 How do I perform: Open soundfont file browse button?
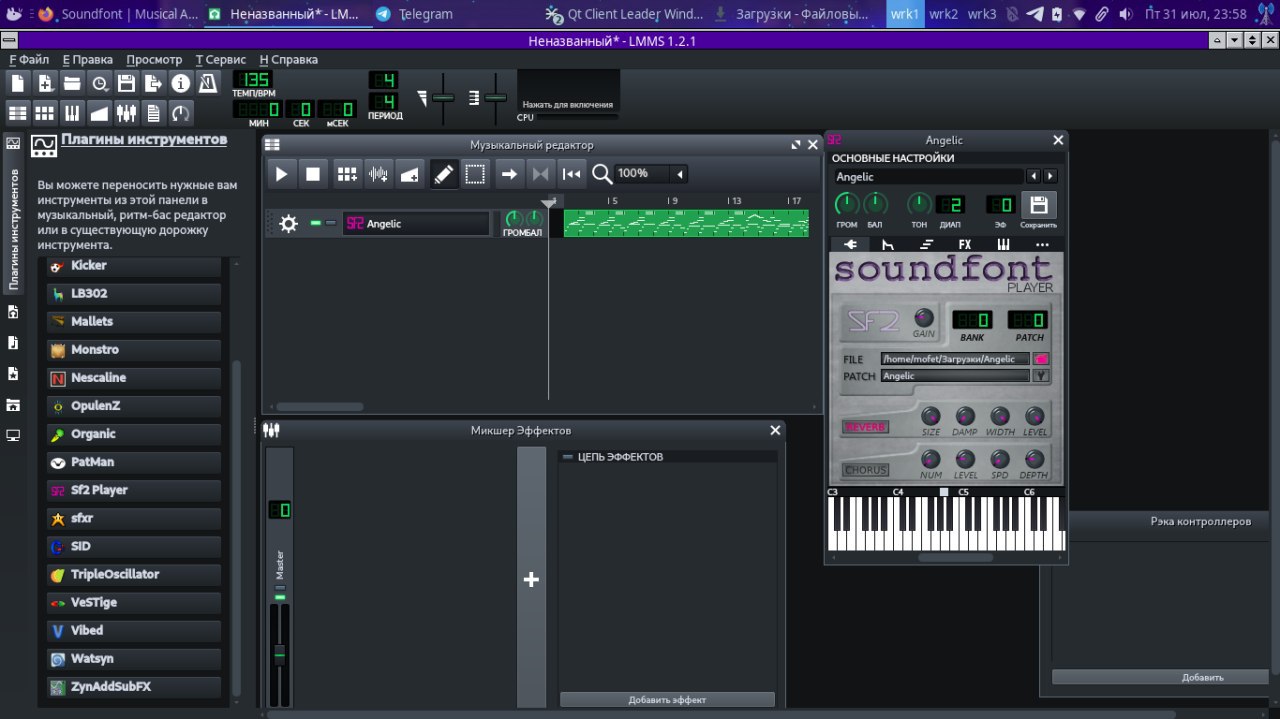[1042, 359]
